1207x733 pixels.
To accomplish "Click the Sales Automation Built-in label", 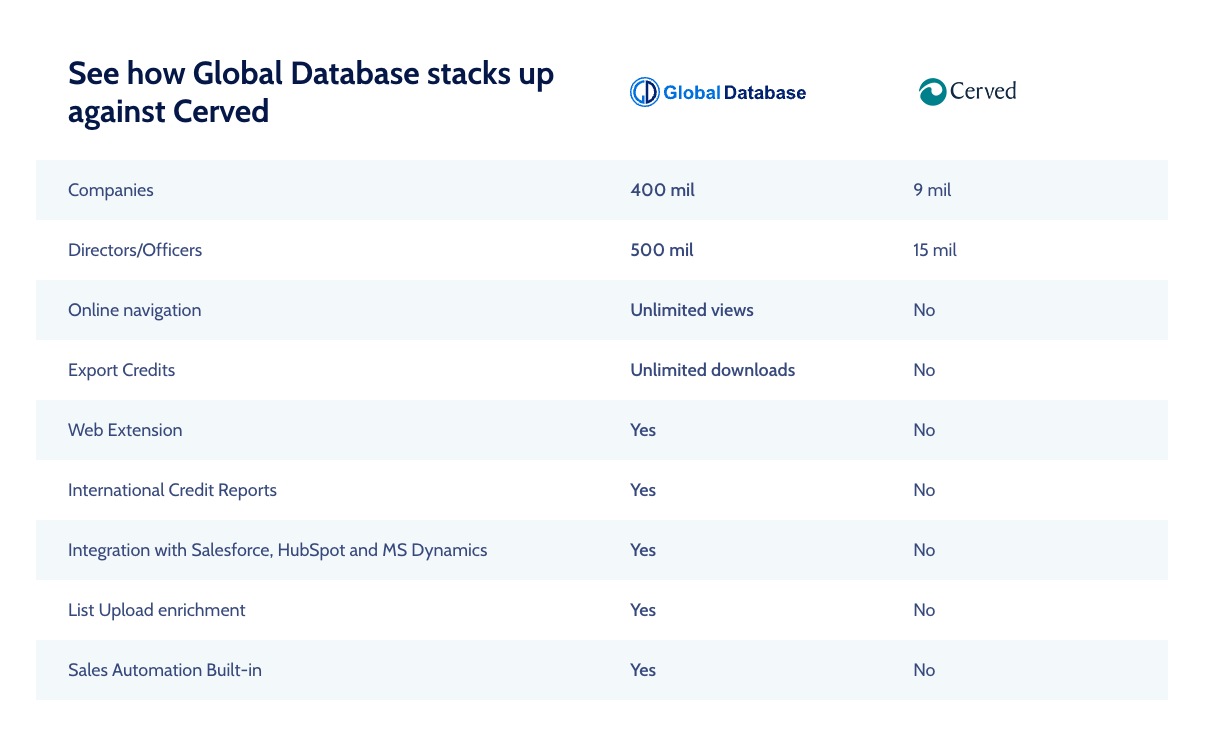I will 165,670.
